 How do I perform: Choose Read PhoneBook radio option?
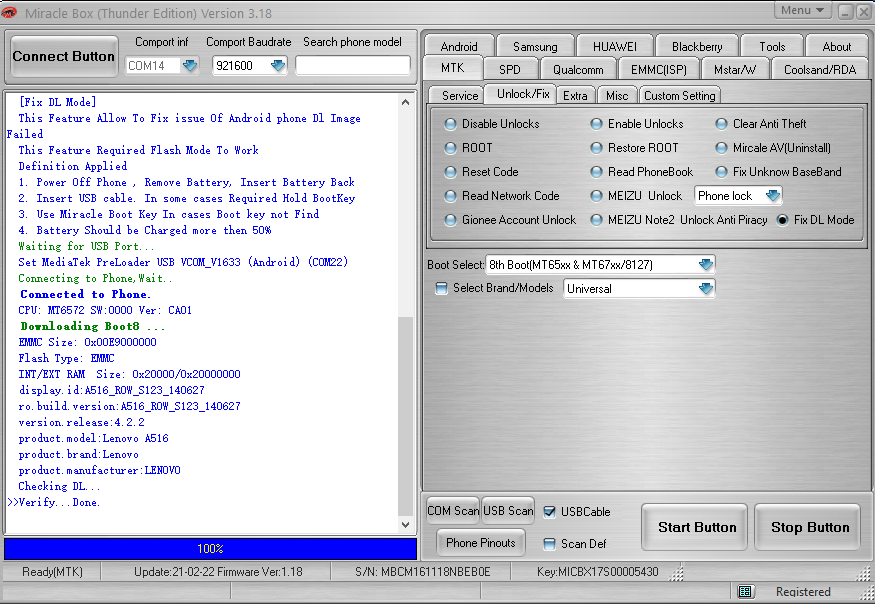click(x=597, y=172)
